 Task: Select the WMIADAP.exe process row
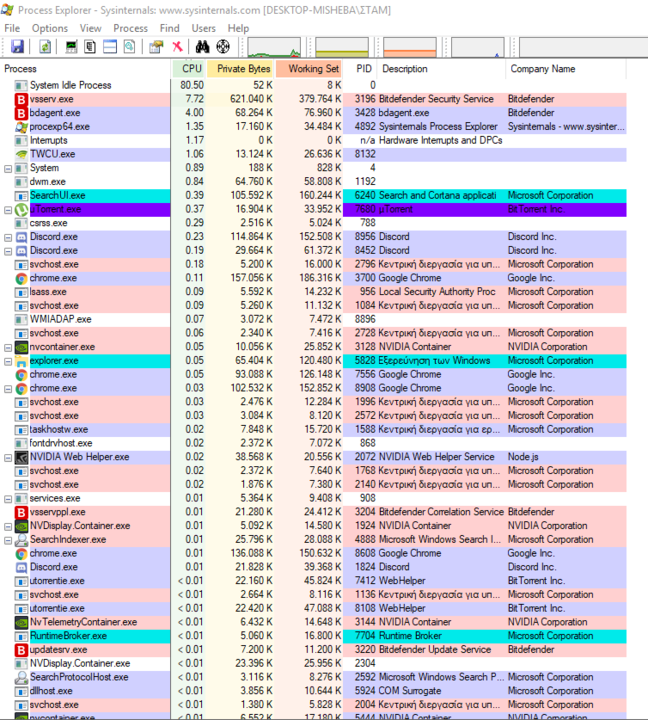click(x=314, y=320)
